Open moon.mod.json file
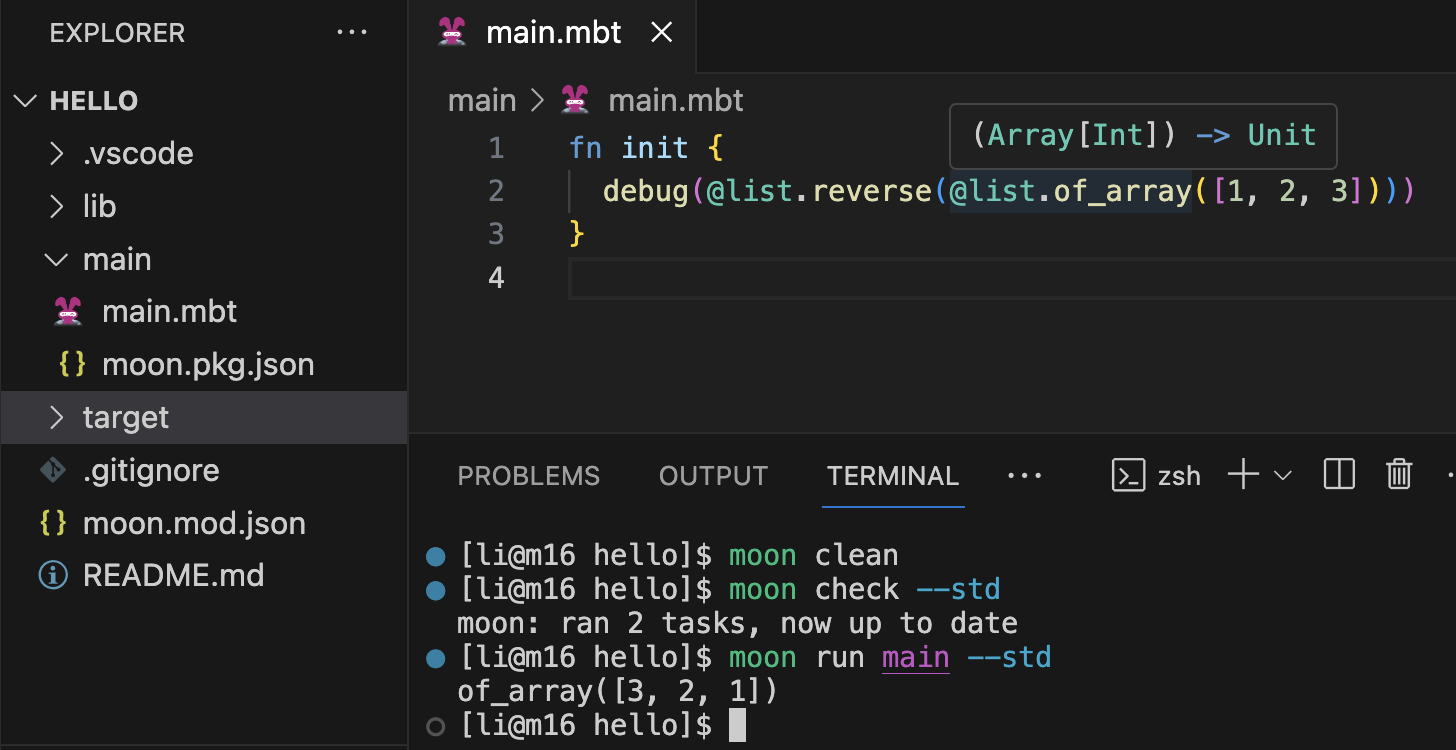The height and width of the screenshot is (750, 1456). click(193, 524)
